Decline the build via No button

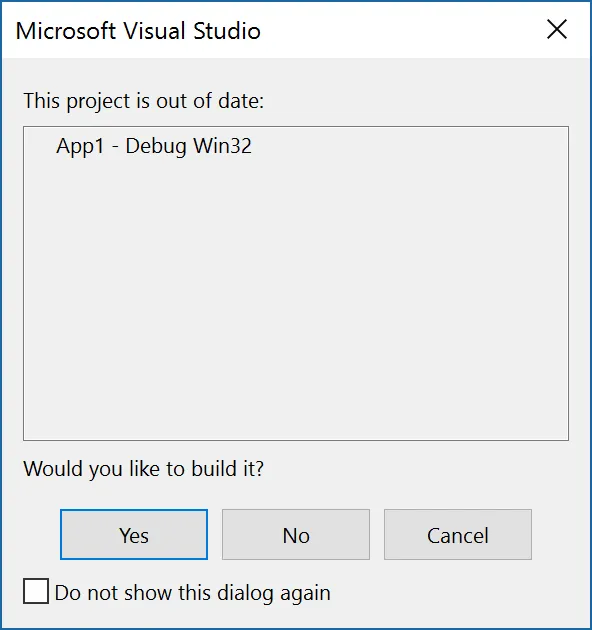click(296, 534)
